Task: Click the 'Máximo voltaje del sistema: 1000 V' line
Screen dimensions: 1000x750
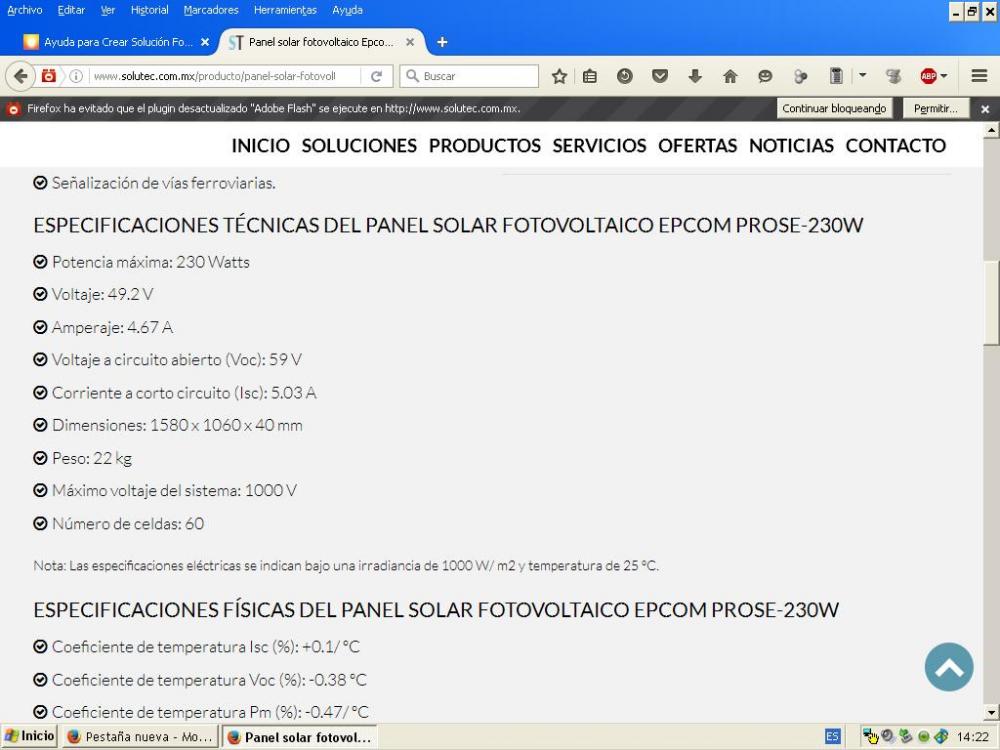Action: tap(174, 490)
